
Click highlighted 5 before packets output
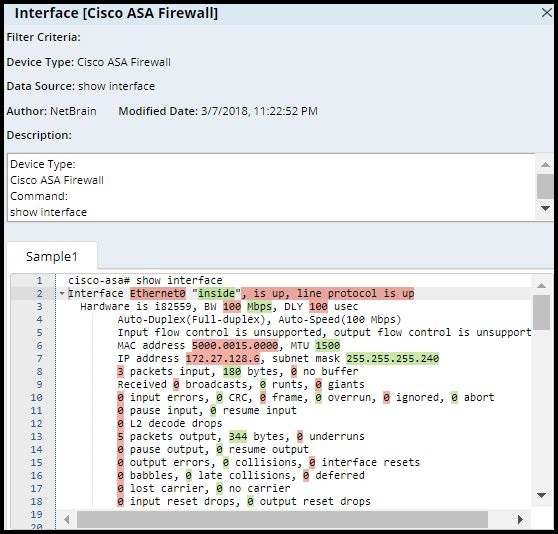point(121,436)
